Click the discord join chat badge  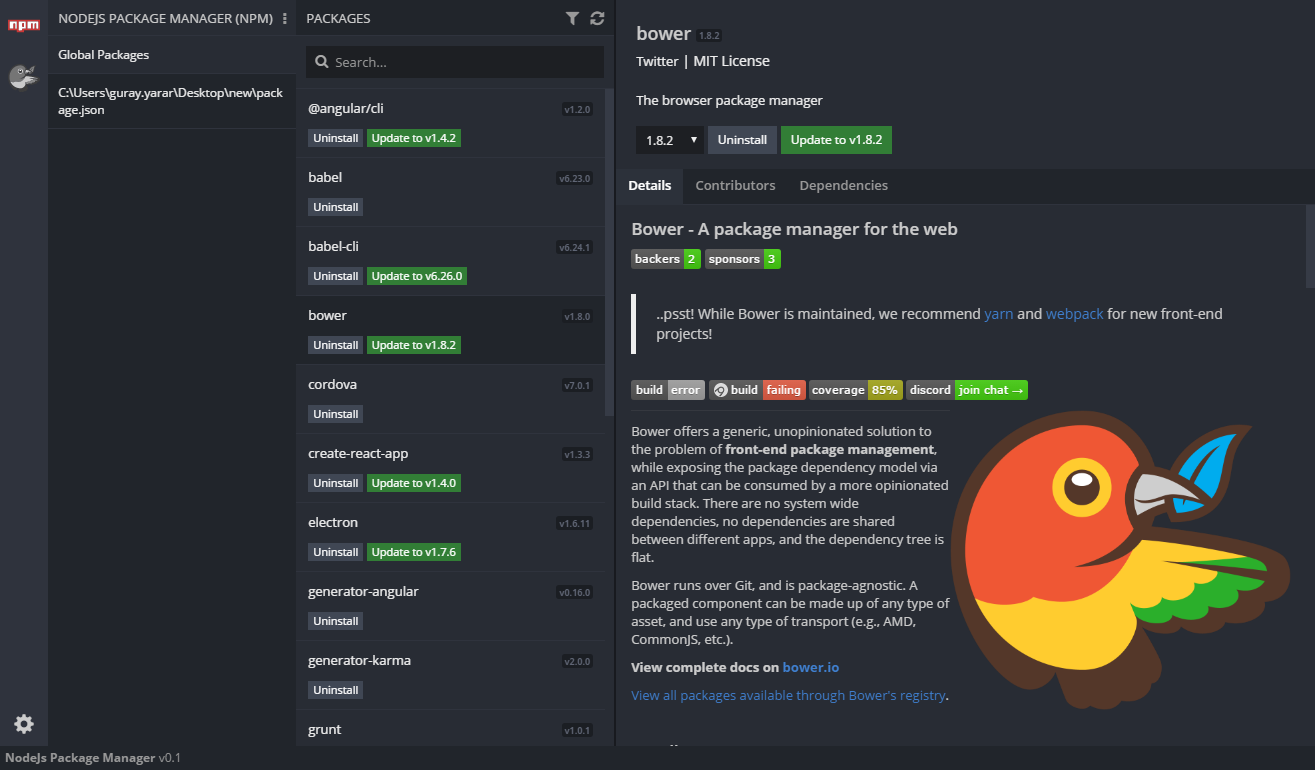pos(967,390)
